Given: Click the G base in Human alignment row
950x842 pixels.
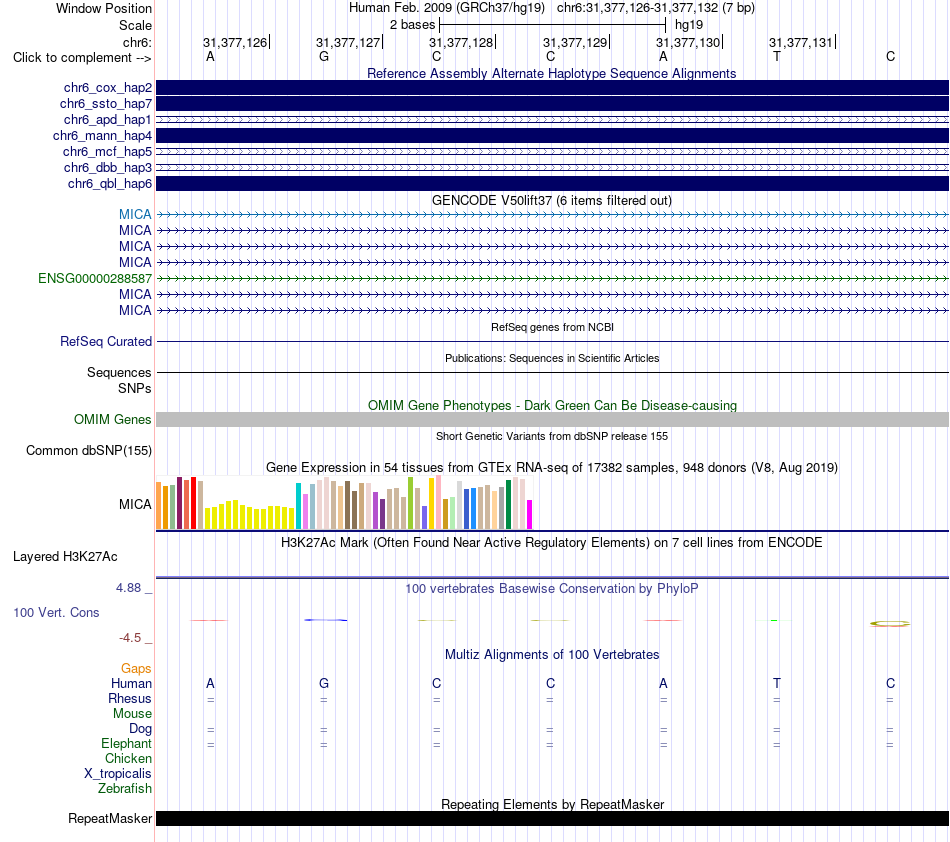Looking at the screenshot, I should (x=324, y=683).
